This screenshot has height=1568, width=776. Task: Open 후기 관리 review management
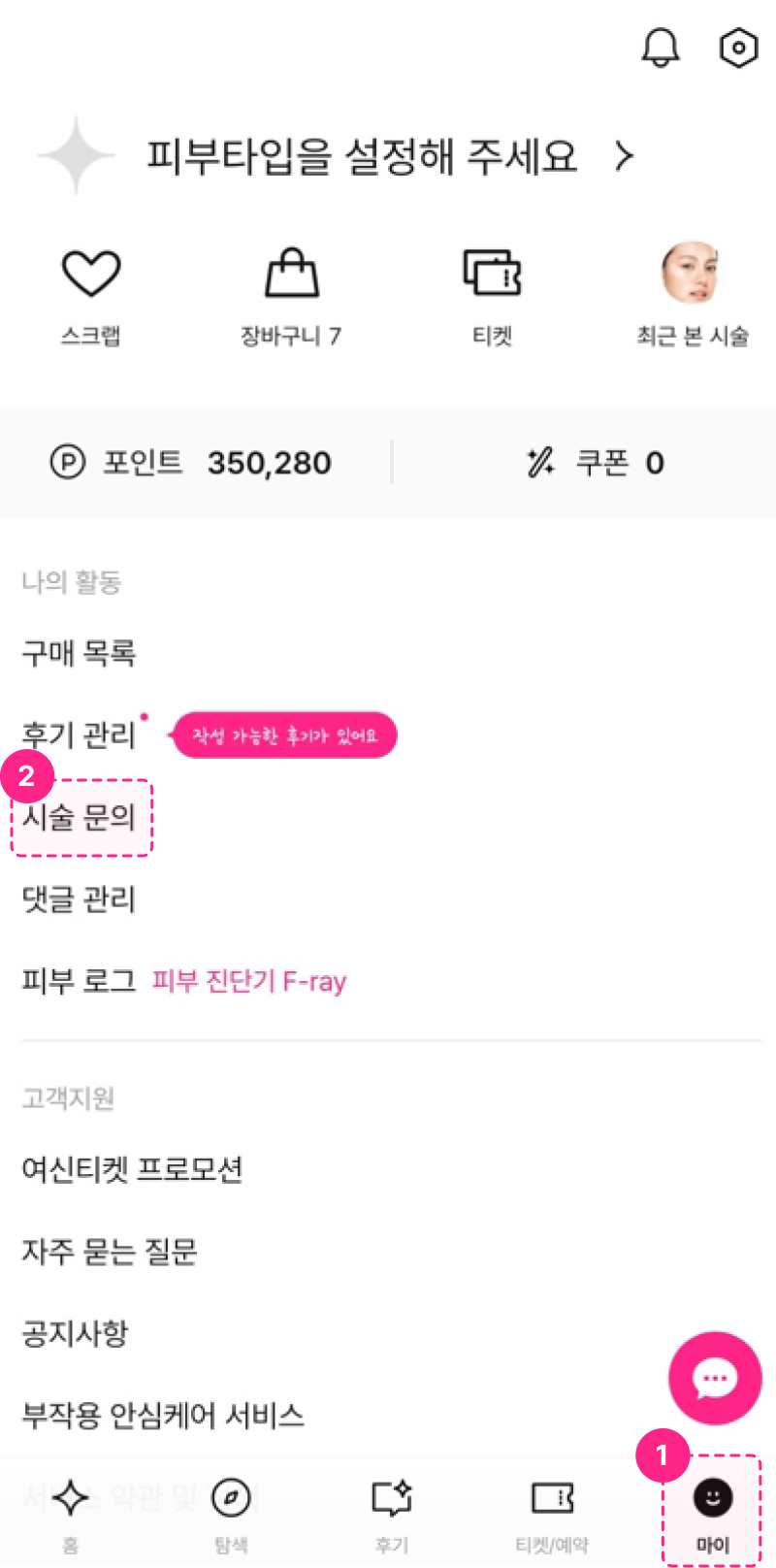click(x=77, y=735)
